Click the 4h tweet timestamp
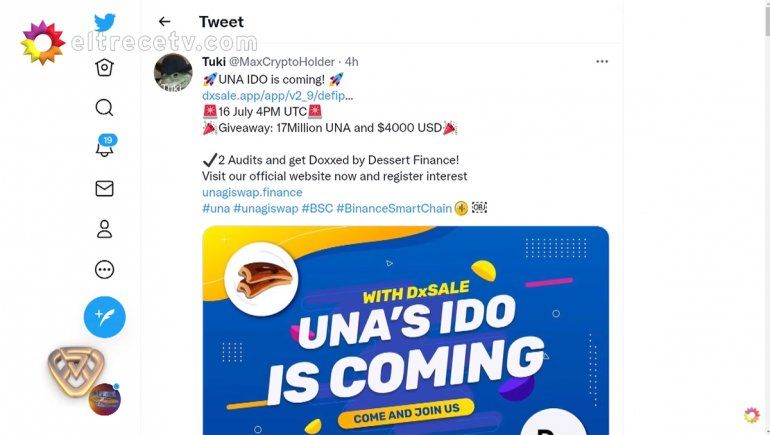 pyautogui.click(x=352, y=62)
